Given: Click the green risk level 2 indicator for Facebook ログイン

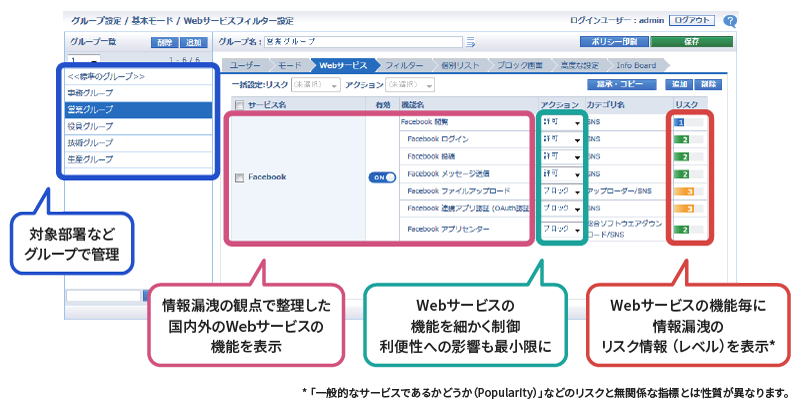Looking at the screenshot, I should tap(690, 139).
